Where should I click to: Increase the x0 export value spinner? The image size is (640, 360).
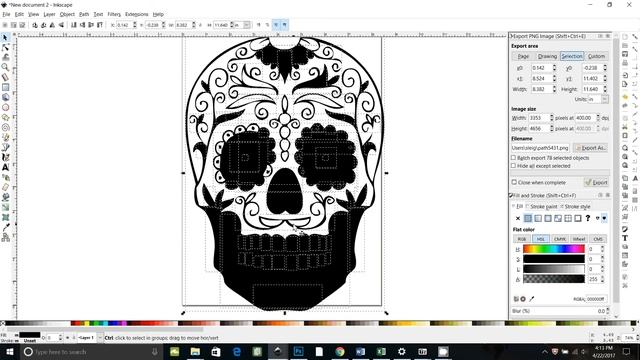(554, 66)
